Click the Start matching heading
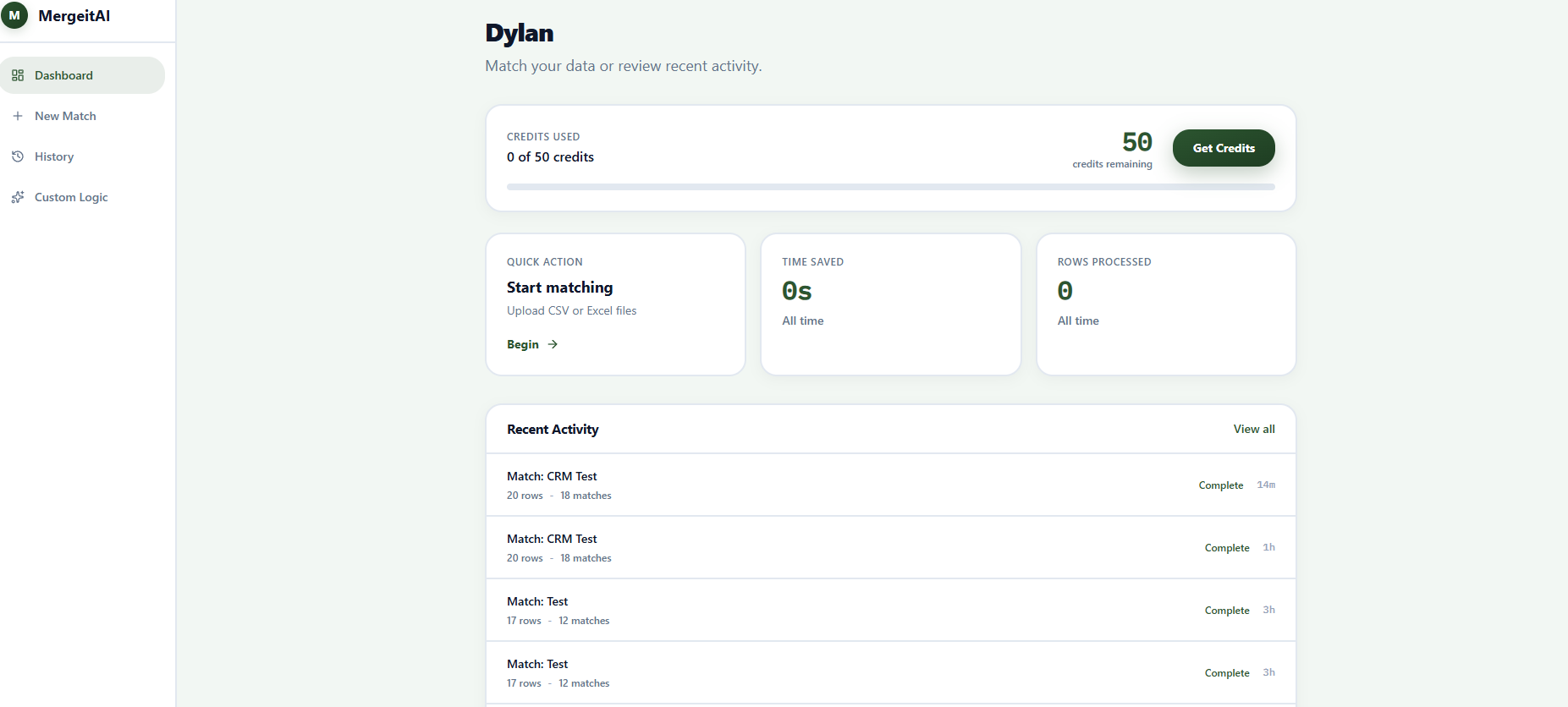 point(560,288)
